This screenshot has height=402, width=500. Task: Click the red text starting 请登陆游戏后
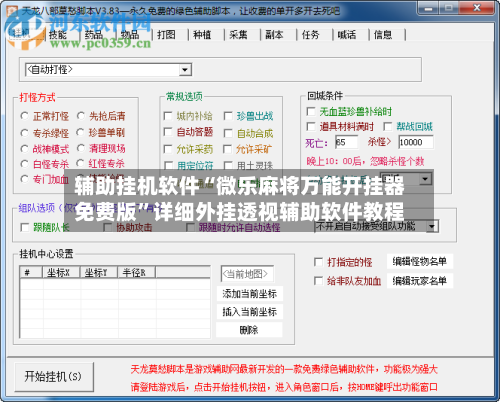[284, 387]
